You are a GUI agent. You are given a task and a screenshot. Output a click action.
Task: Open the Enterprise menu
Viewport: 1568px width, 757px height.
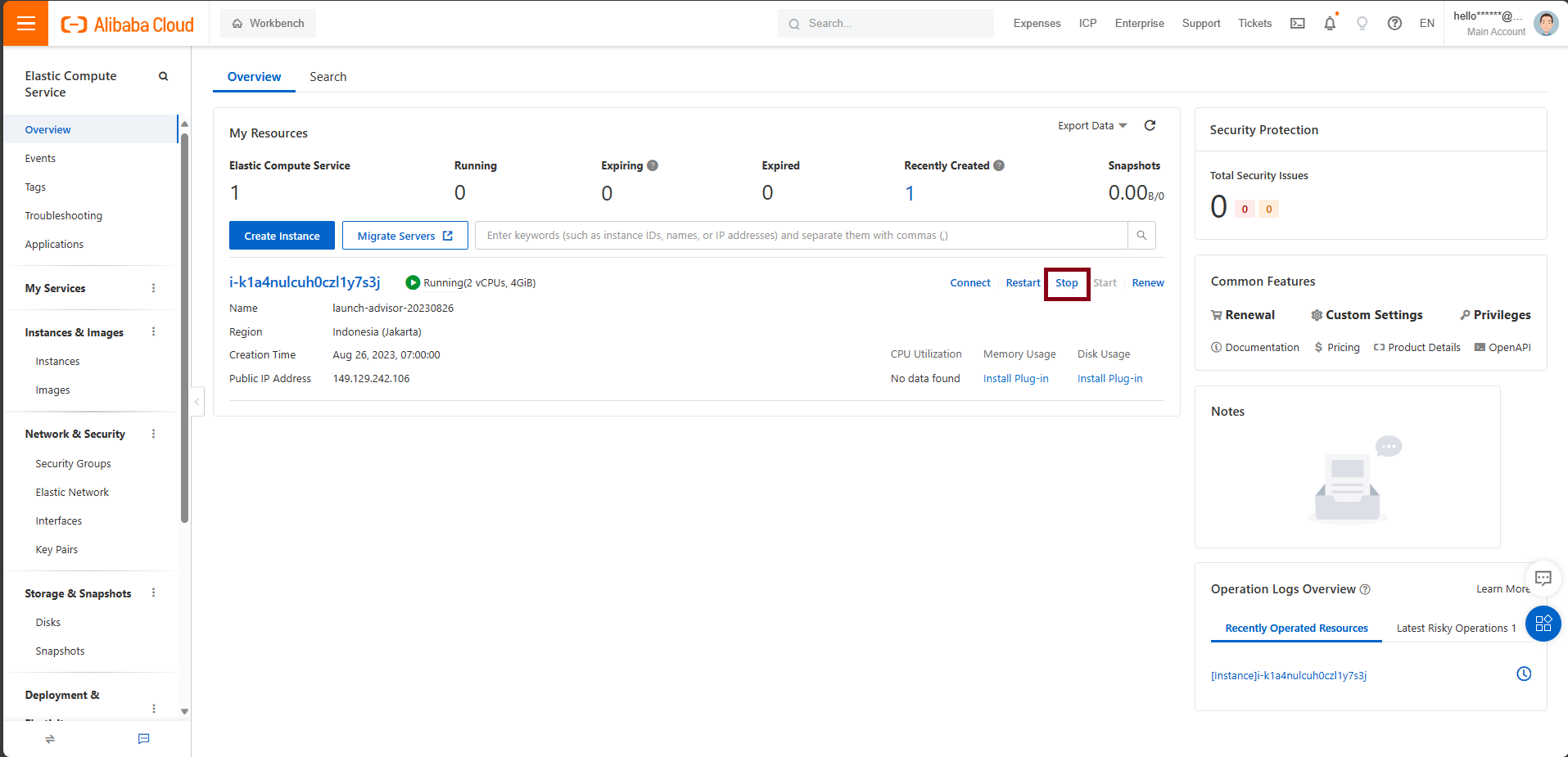(1139, 24)
